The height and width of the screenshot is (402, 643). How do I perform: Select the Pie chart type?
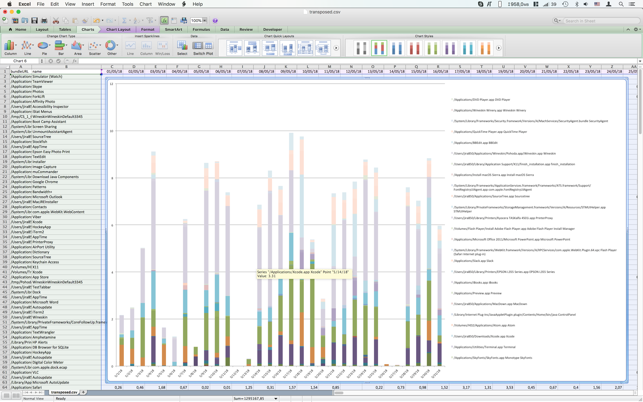(x=44, y=47)
